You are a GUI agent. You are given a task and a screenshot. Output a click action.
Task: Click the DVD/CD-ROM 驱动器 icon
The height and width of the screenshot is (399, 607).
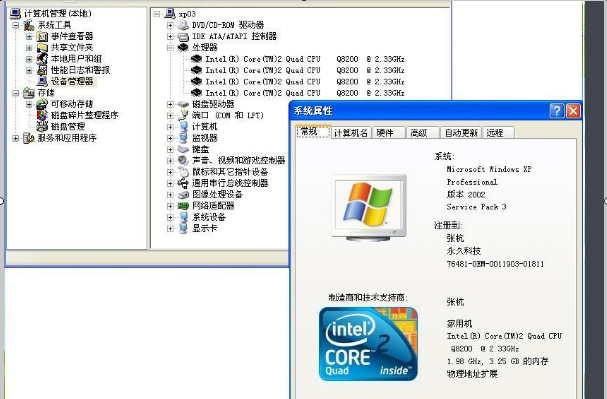click(x=183, y=25)
